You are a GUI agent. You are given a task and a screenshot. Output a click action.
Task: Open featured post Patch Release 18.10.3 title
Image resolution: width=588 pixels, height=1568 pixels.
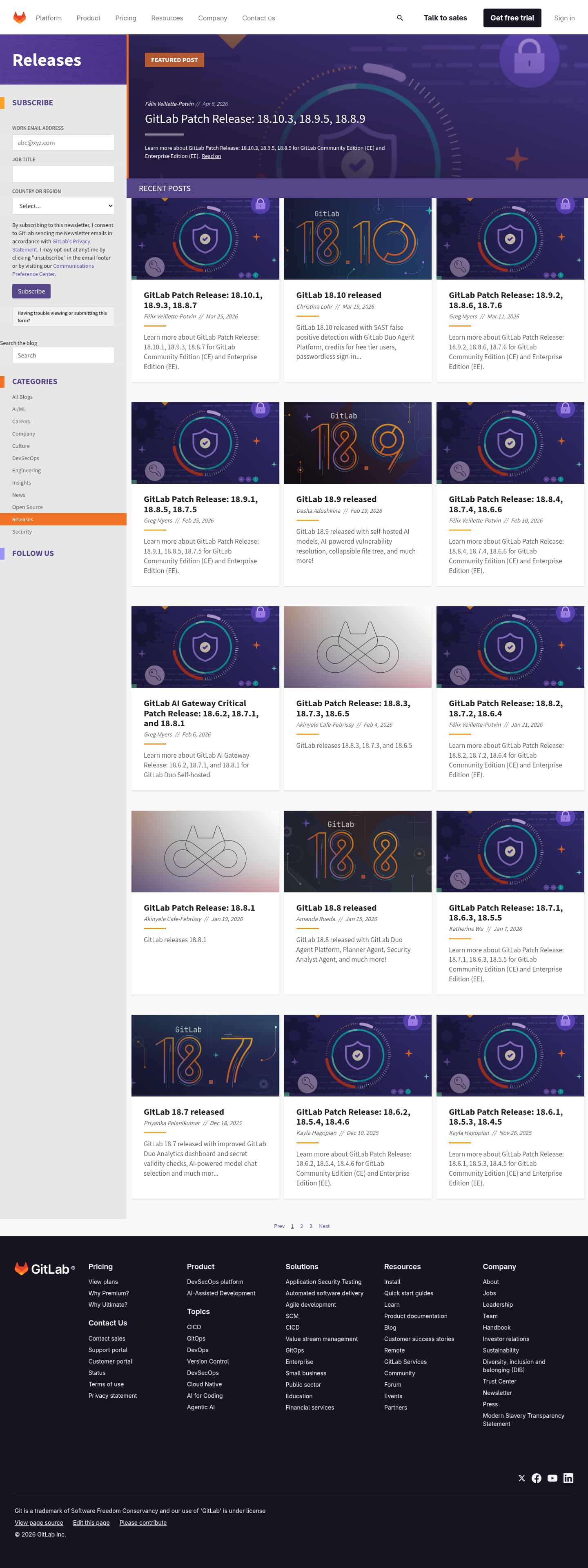255,119
